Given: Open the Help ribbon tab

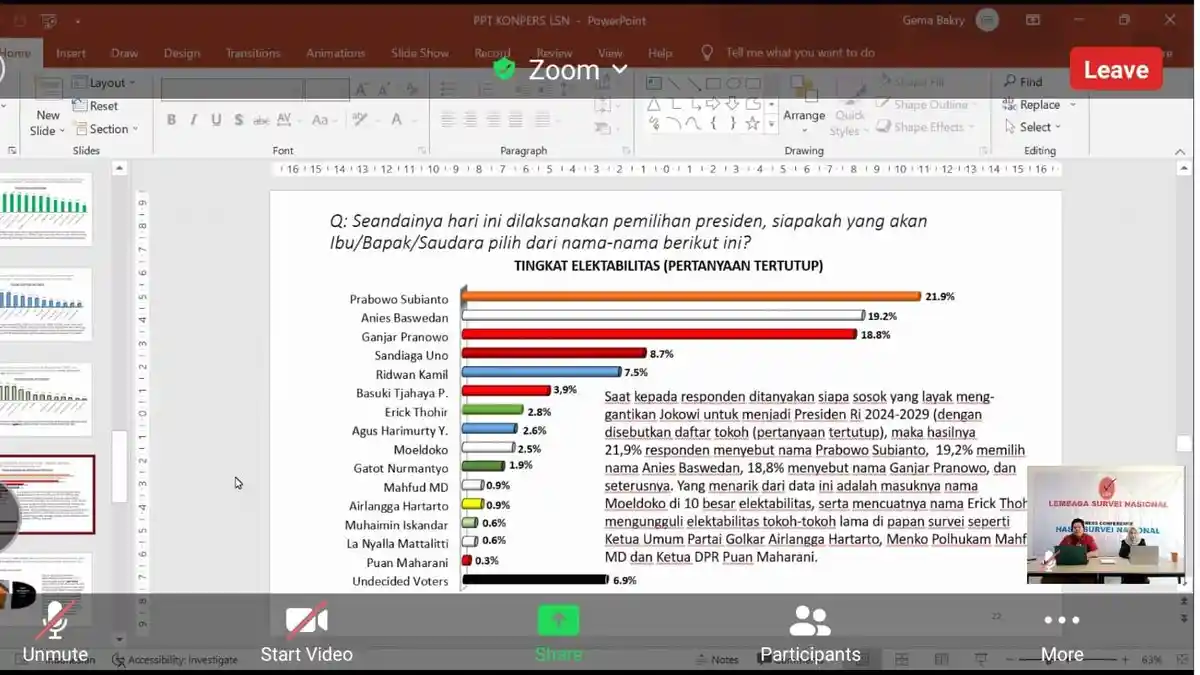Looking at the screenshot, I should coord(660,53).
